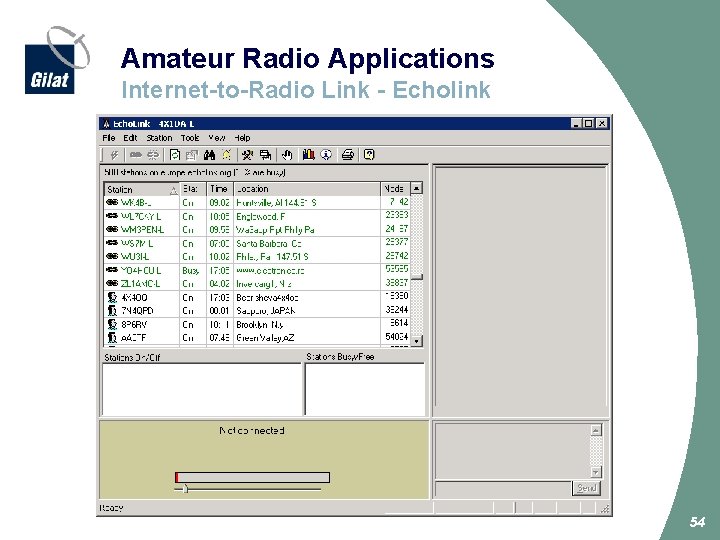Click chat pane scrollbar down arrow
The width and height of the screenshot is (720, 540).
click(x=596, y=472)
